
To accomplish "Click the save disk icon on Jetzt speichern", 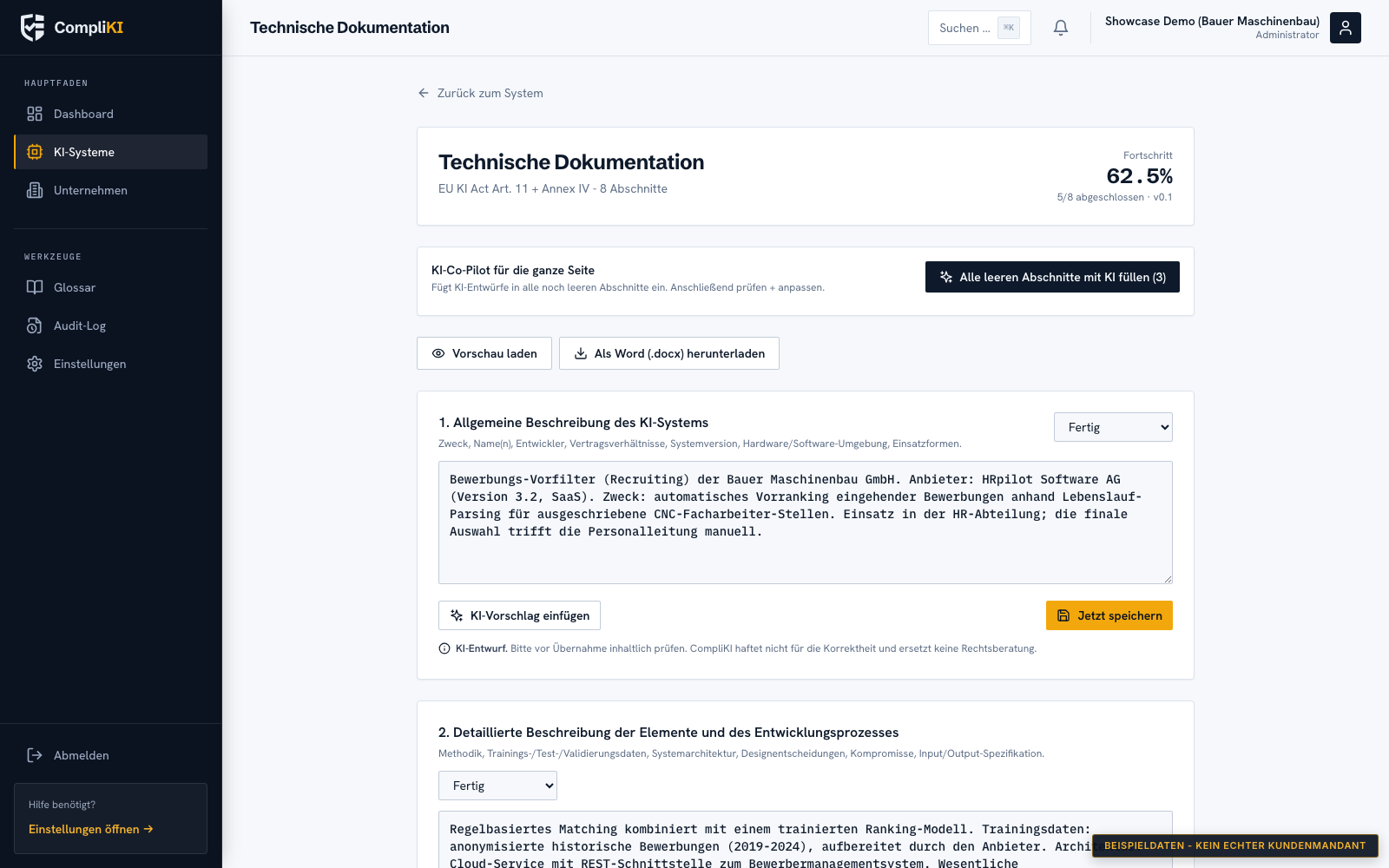I will pos(1063,615).
